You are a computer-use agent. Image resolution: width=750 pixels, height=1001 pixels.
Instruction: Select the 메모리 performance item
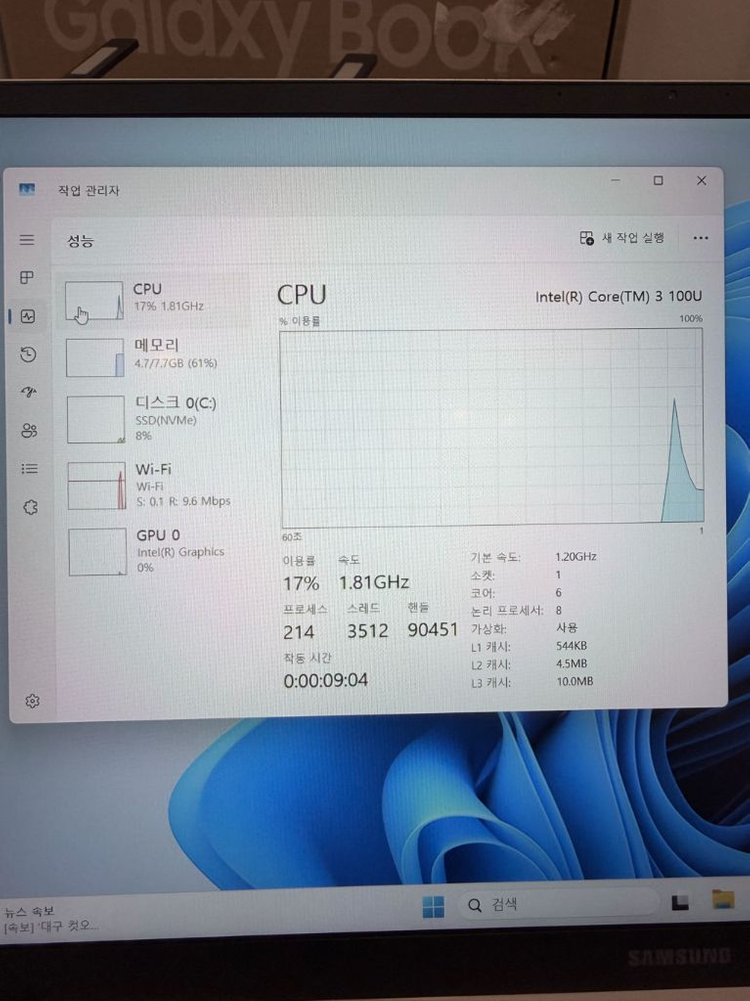point(155,358)
